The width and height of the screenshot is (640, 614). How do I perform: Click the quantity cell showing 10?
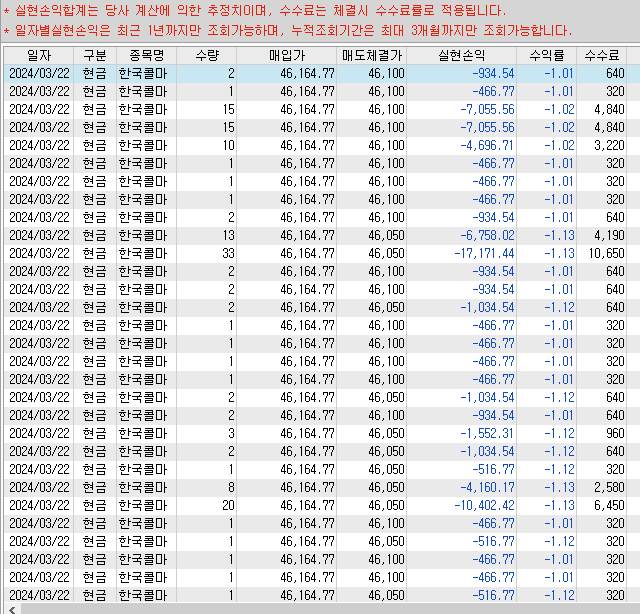(207, 145)
